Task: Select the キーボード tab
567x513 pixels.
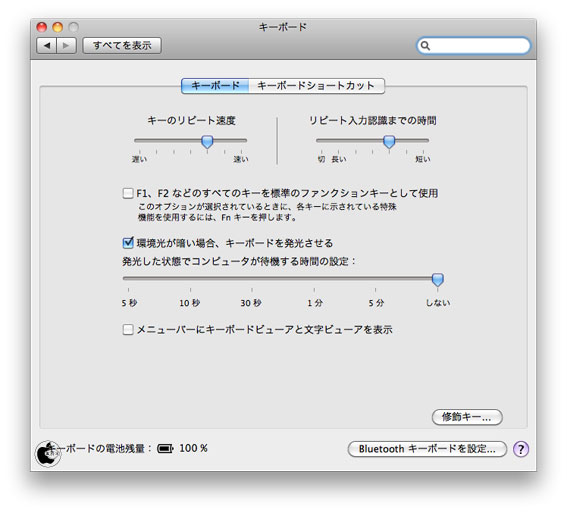Action: [x=215, y=86]
